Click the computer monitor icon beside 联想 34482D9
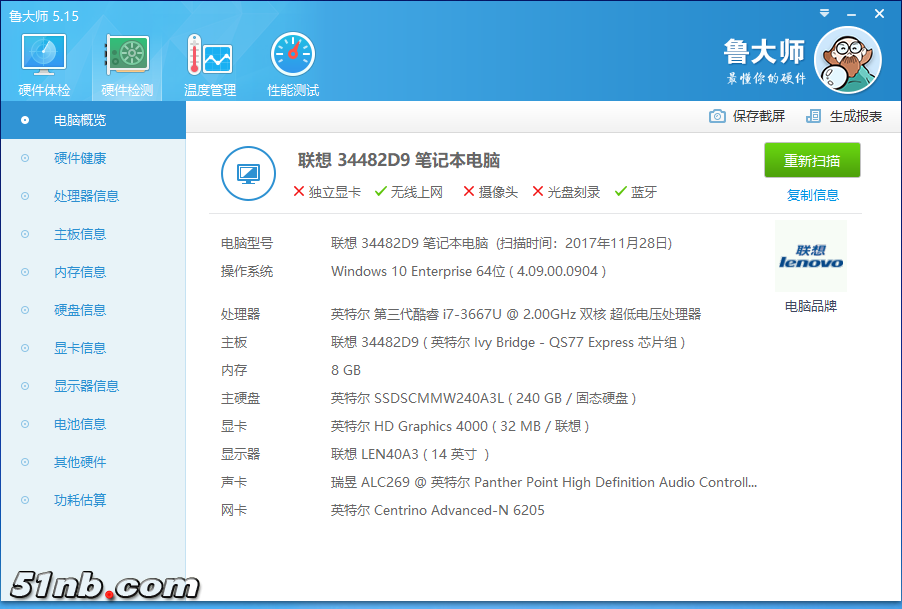The height and width of the screenshot is (609, 902). click(x=247, y=173)
